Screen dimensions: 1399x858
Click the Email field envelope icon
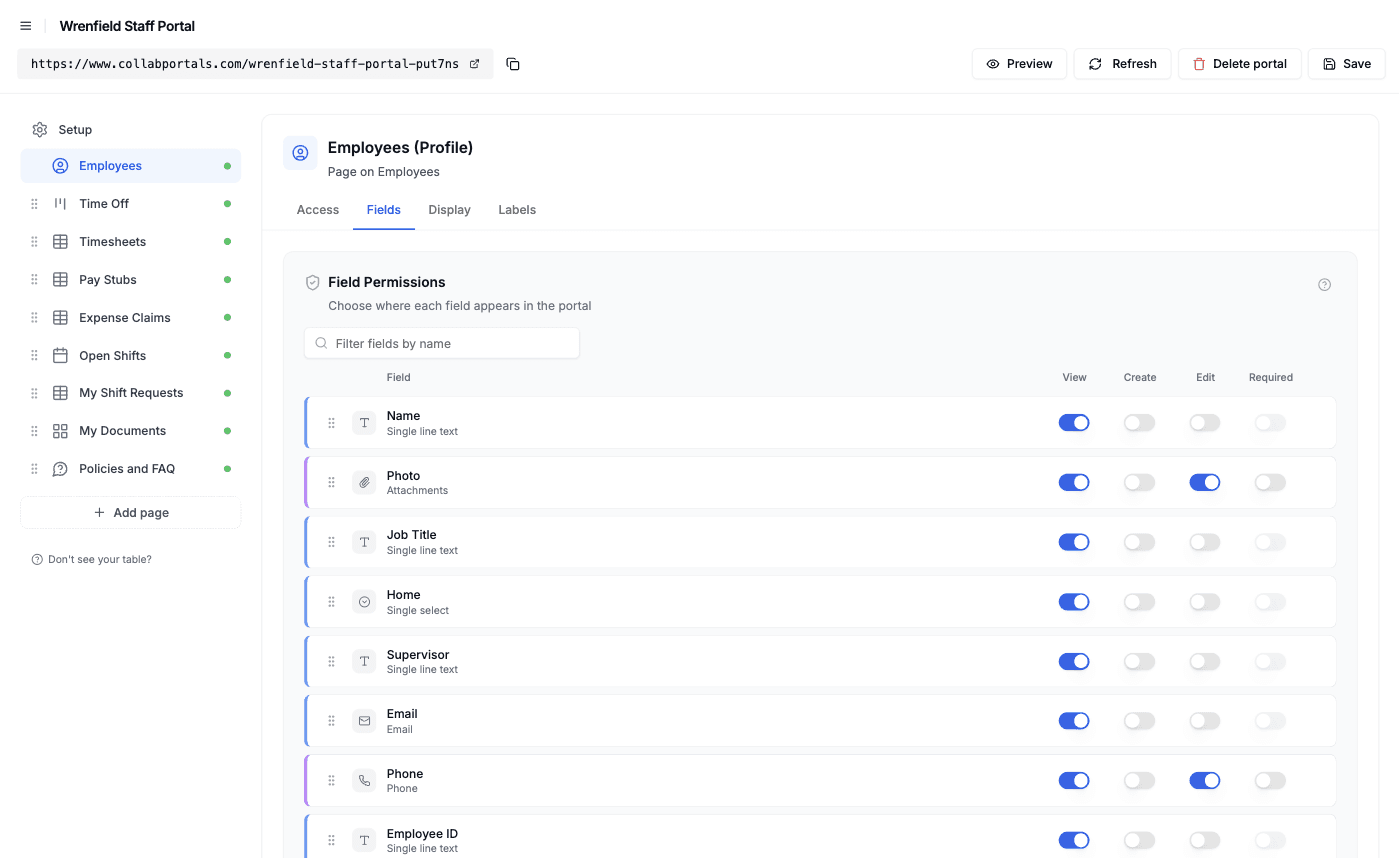[x=364, y=721]
